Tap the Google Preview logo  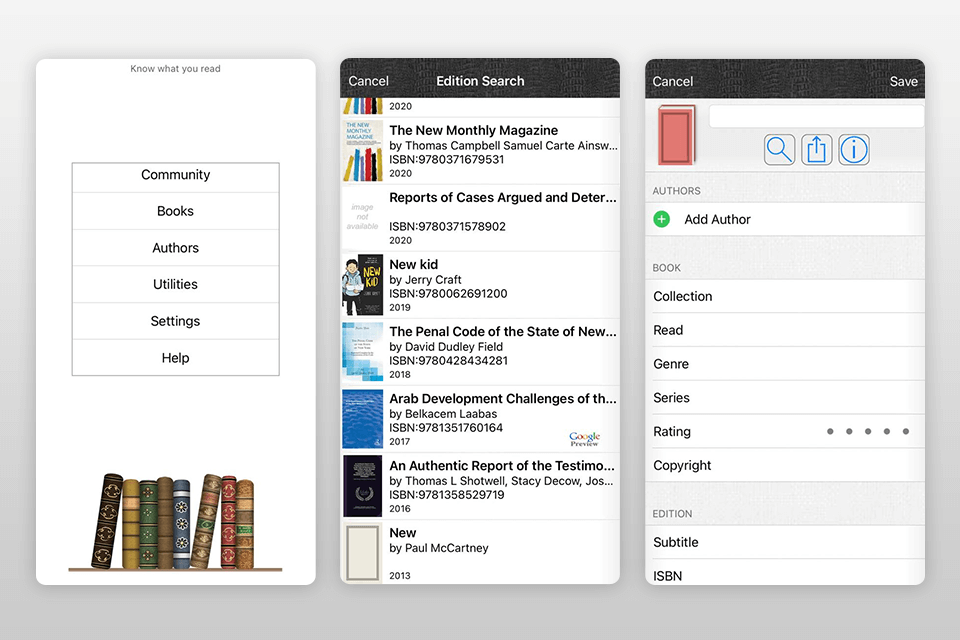tap(584, 439)
